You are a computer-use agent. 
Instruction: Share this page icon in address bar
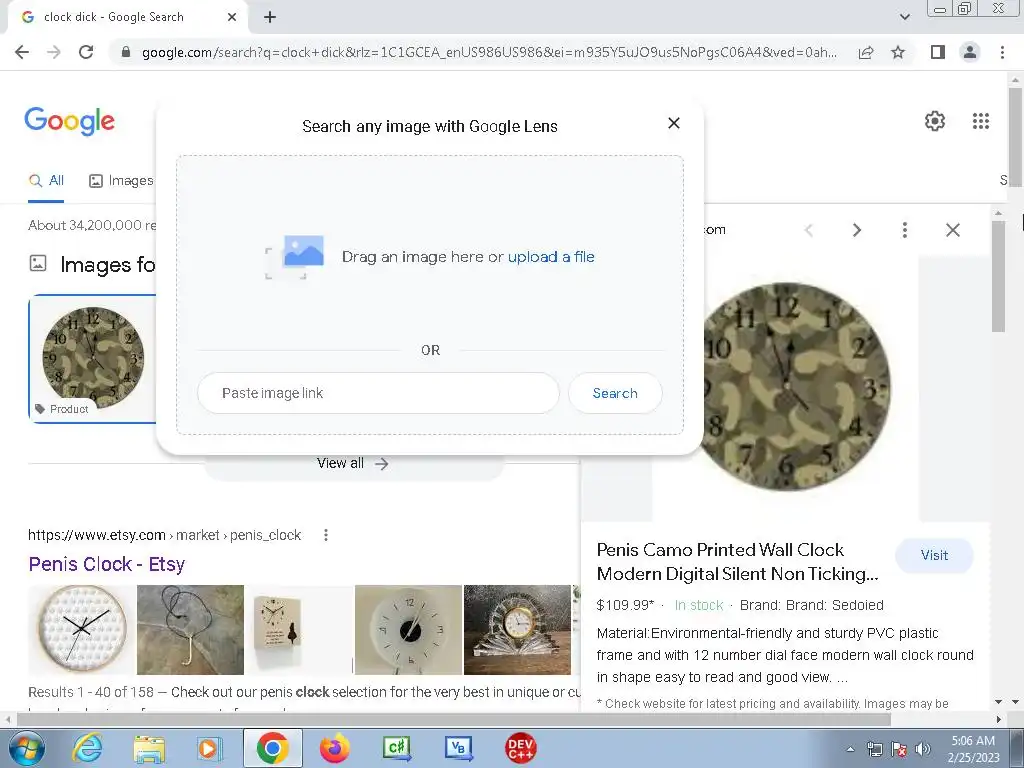[x=866, y=52]
